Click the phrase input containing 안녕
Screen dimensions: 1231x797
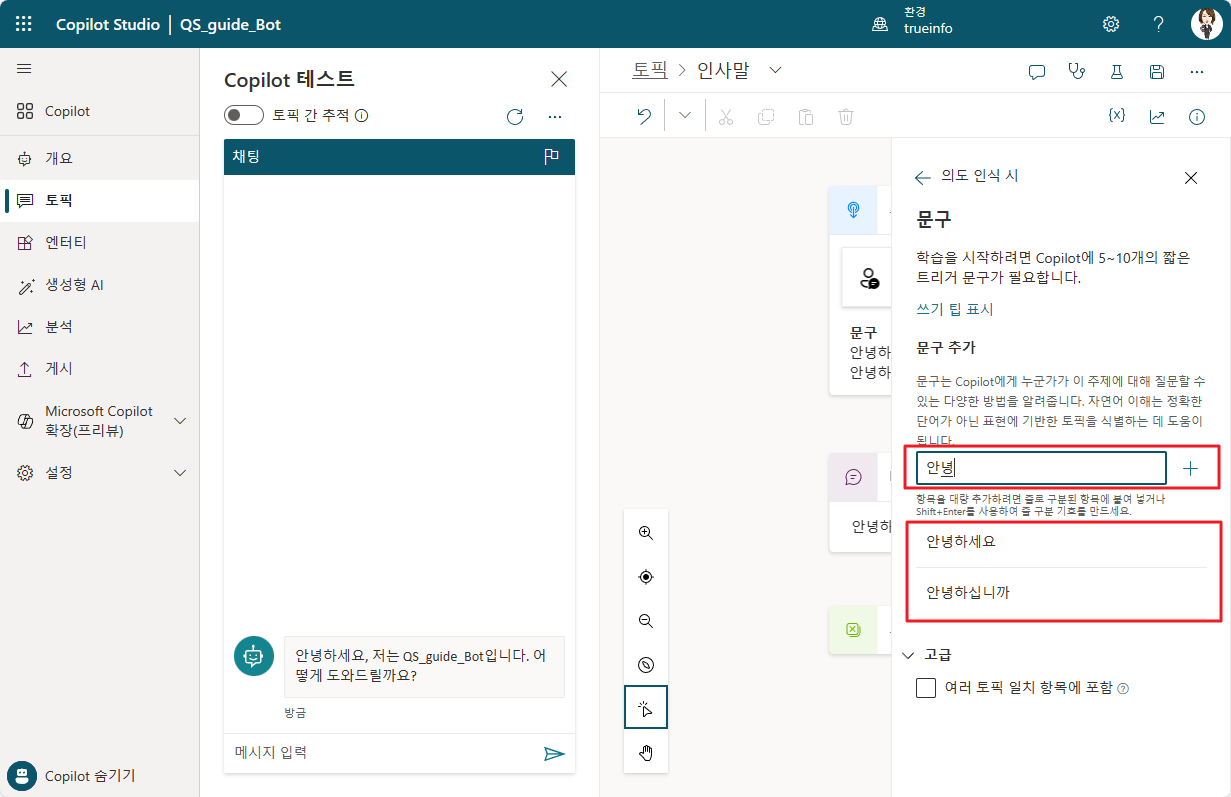coord(1041,468)
